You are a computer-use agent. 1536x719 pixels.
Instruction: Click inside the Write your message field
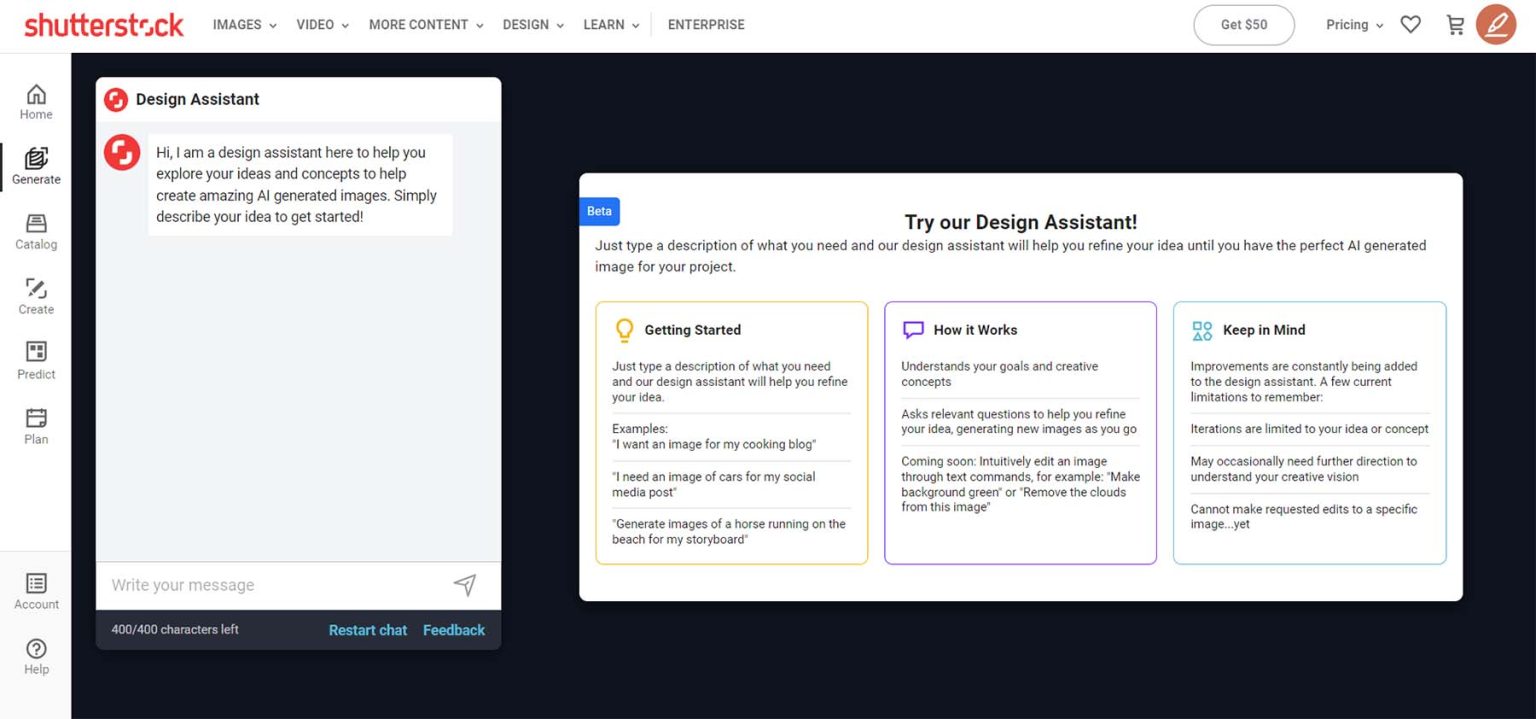(250, 585)
